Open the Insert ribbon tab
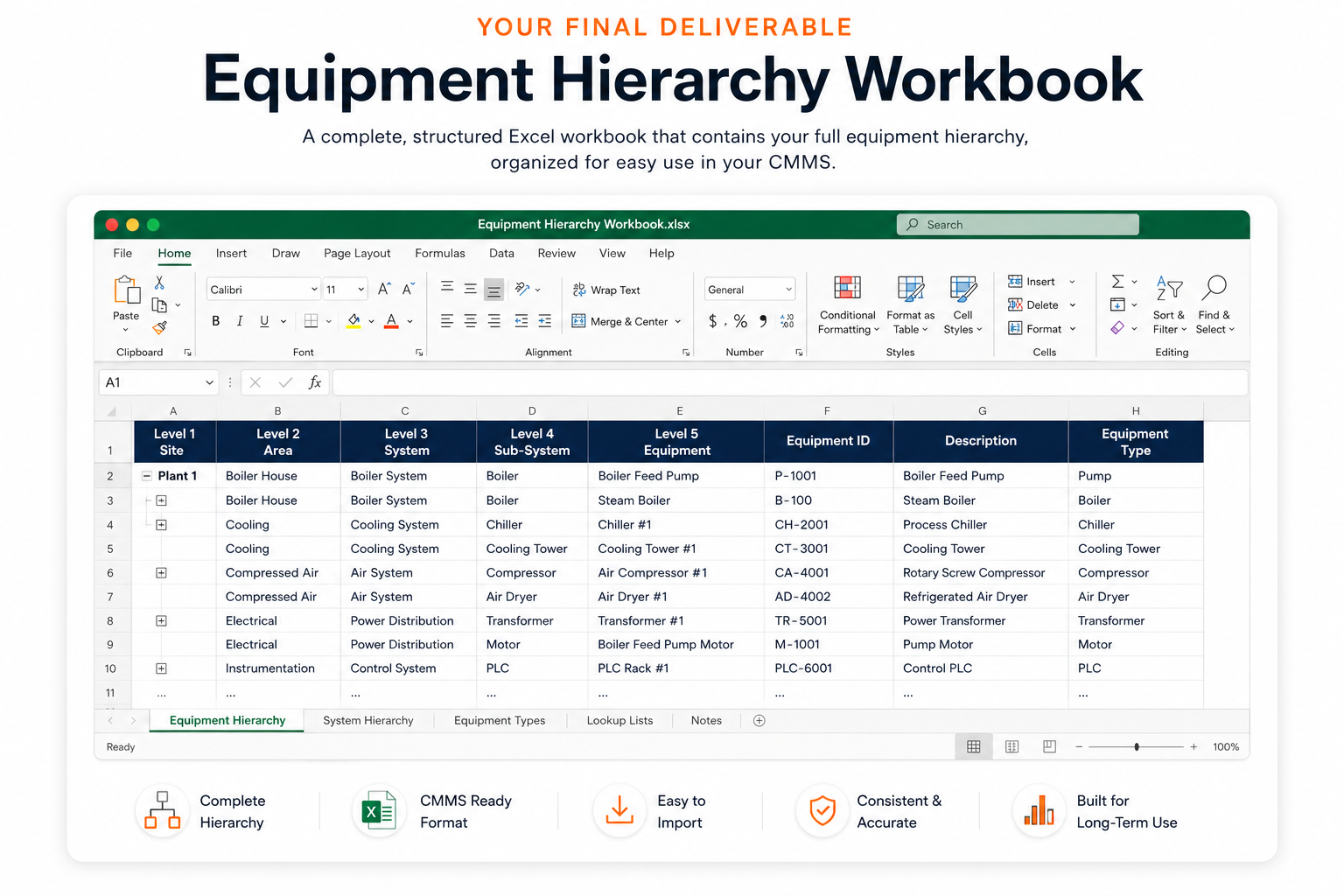The height and width of the screenshot is (896, 1344). [x=231, y=253]
